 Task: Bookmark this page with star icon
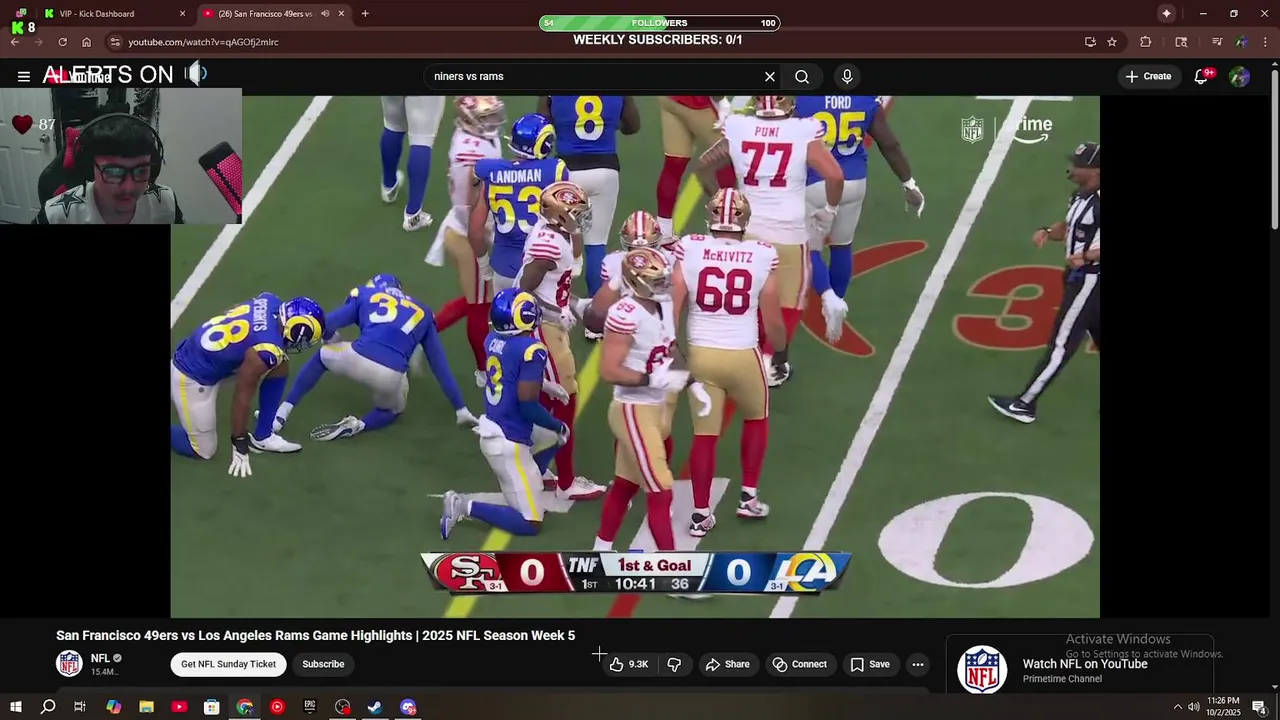pyautogui.click(x=1112, y=42)
